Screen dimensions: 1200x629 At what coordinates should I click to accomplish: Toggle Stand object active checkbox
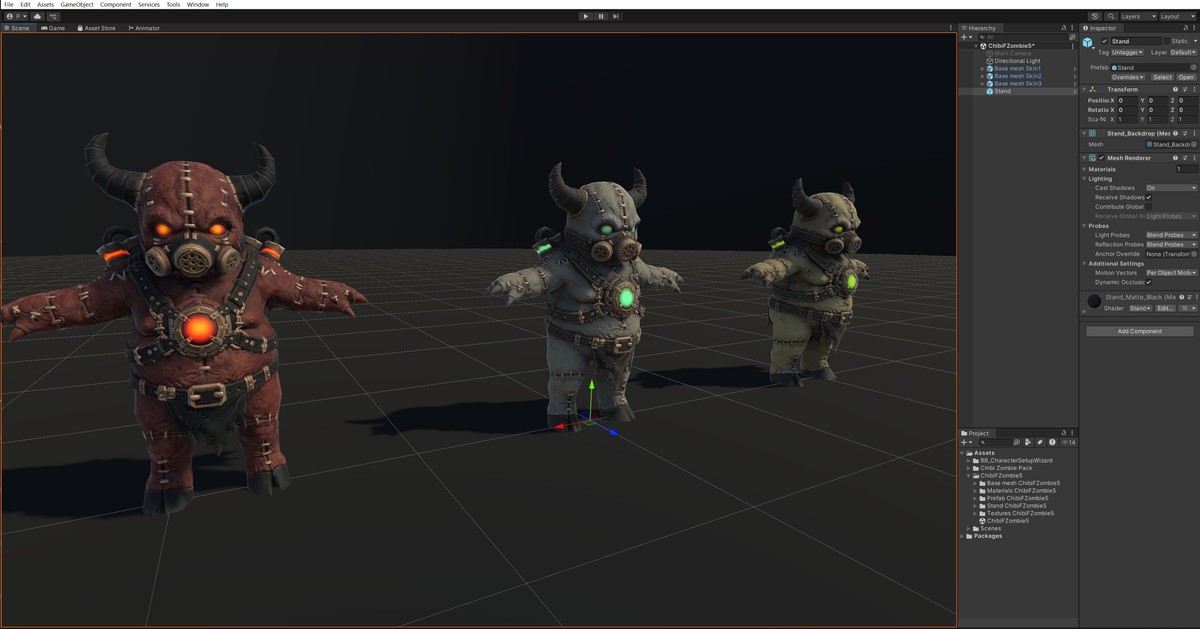[1105, 41]
